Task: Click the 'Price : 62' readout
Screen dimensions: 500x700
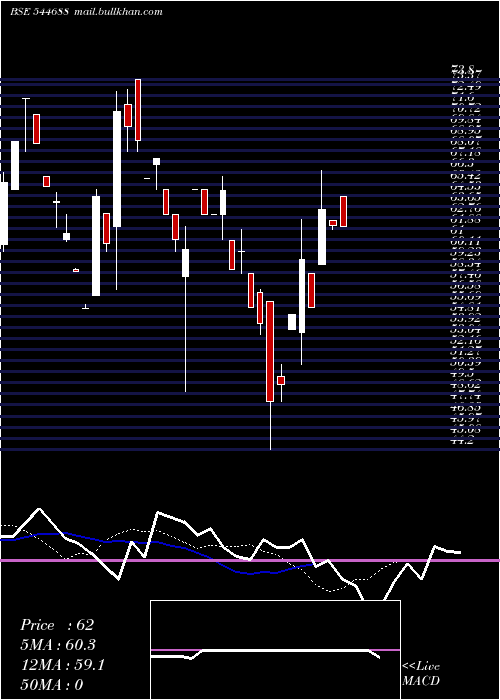Action: click(x=57, y=625)
